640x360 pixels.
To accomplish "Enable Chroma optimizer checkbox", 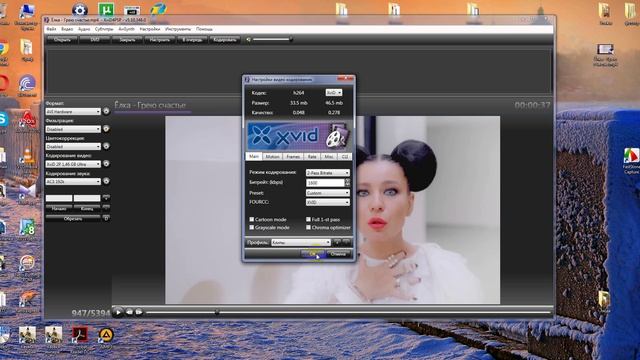I will [308, 227].
